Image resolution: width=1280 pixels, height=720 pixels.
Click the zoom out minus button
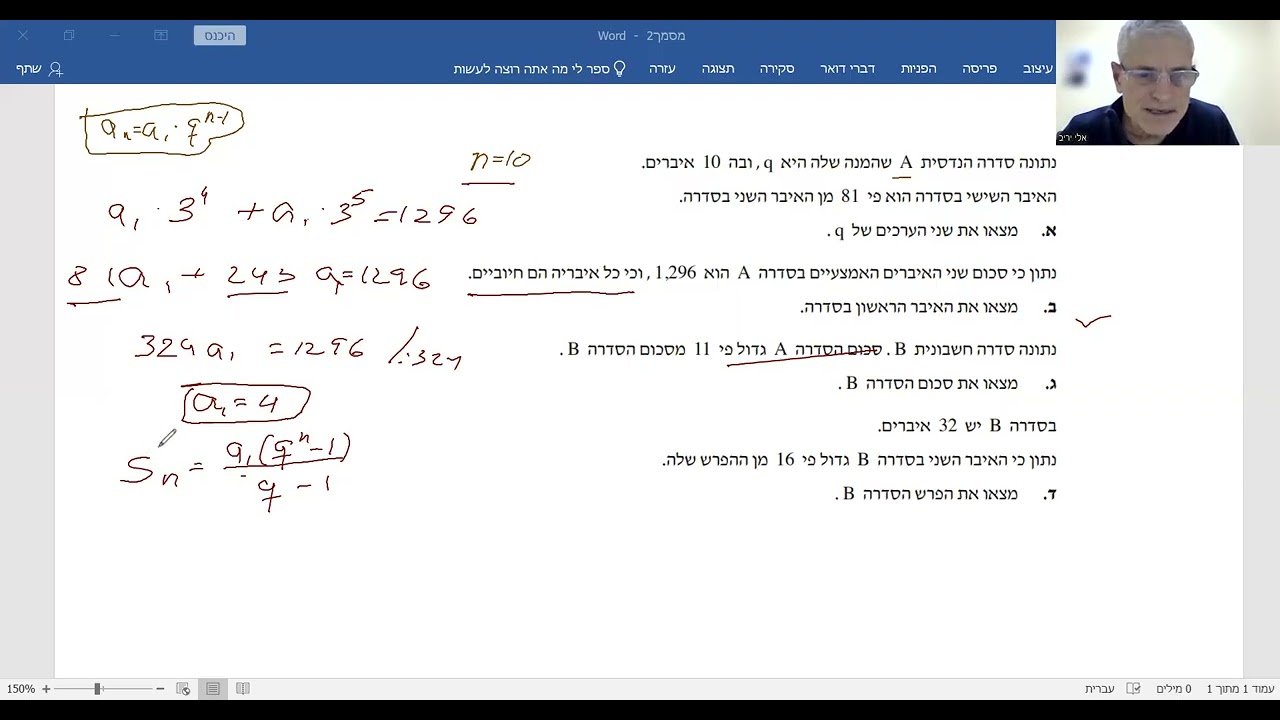coord(160,689)
